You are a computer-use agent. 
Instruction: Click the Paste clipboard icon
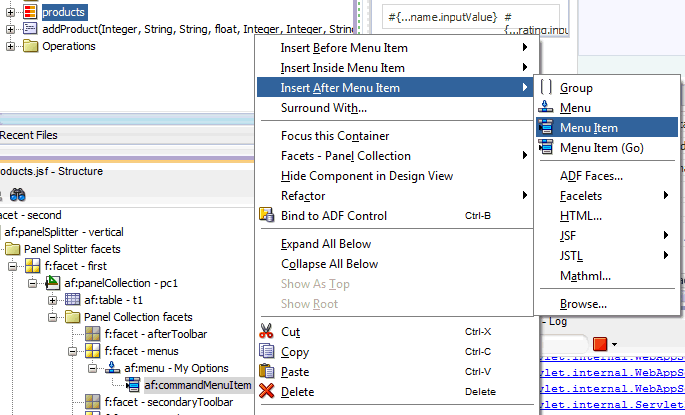[x=266, y=371]
